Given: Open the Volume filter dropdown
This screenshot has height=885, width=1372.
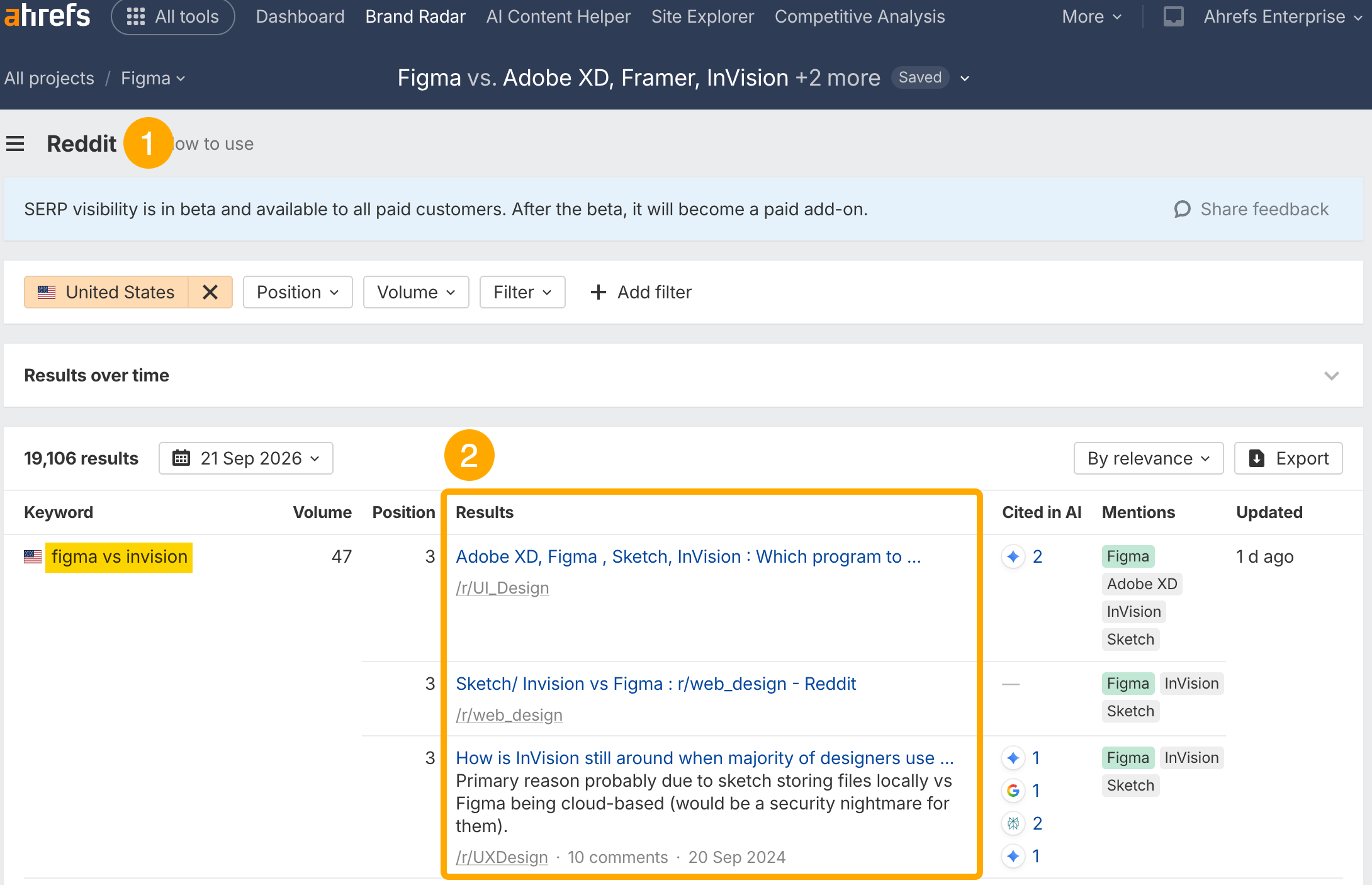Looking at the screenshot, I should (416, 292).
